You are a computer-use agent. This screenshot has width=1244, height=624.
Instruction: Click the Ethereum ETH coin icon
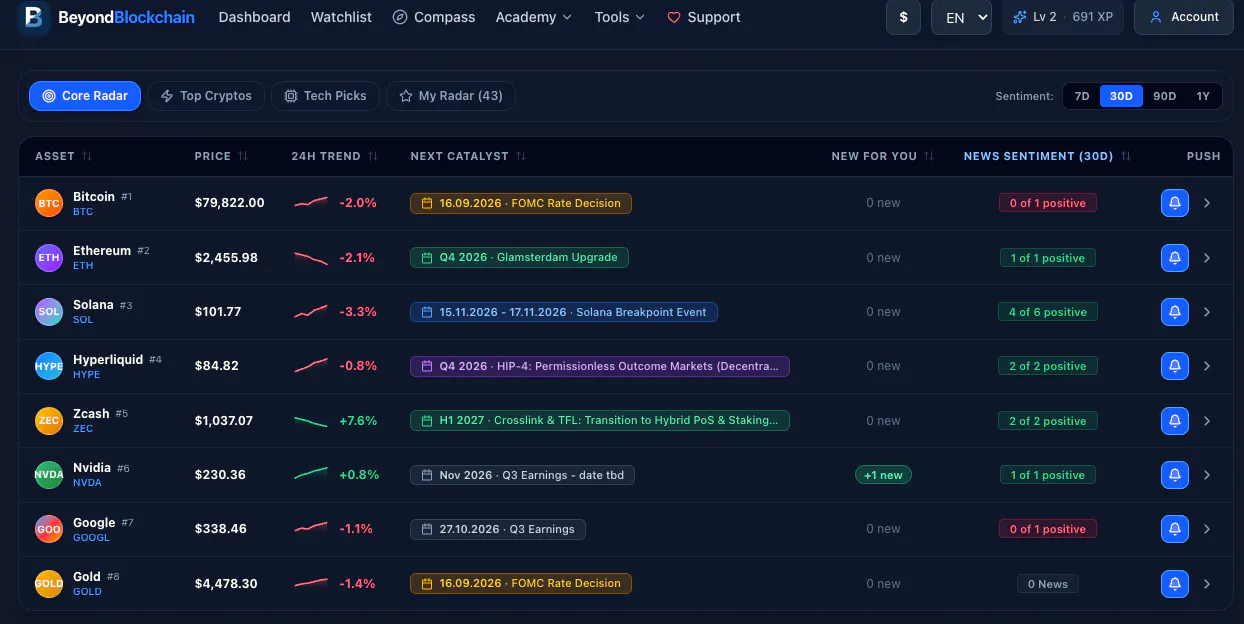tap(49, 258)
